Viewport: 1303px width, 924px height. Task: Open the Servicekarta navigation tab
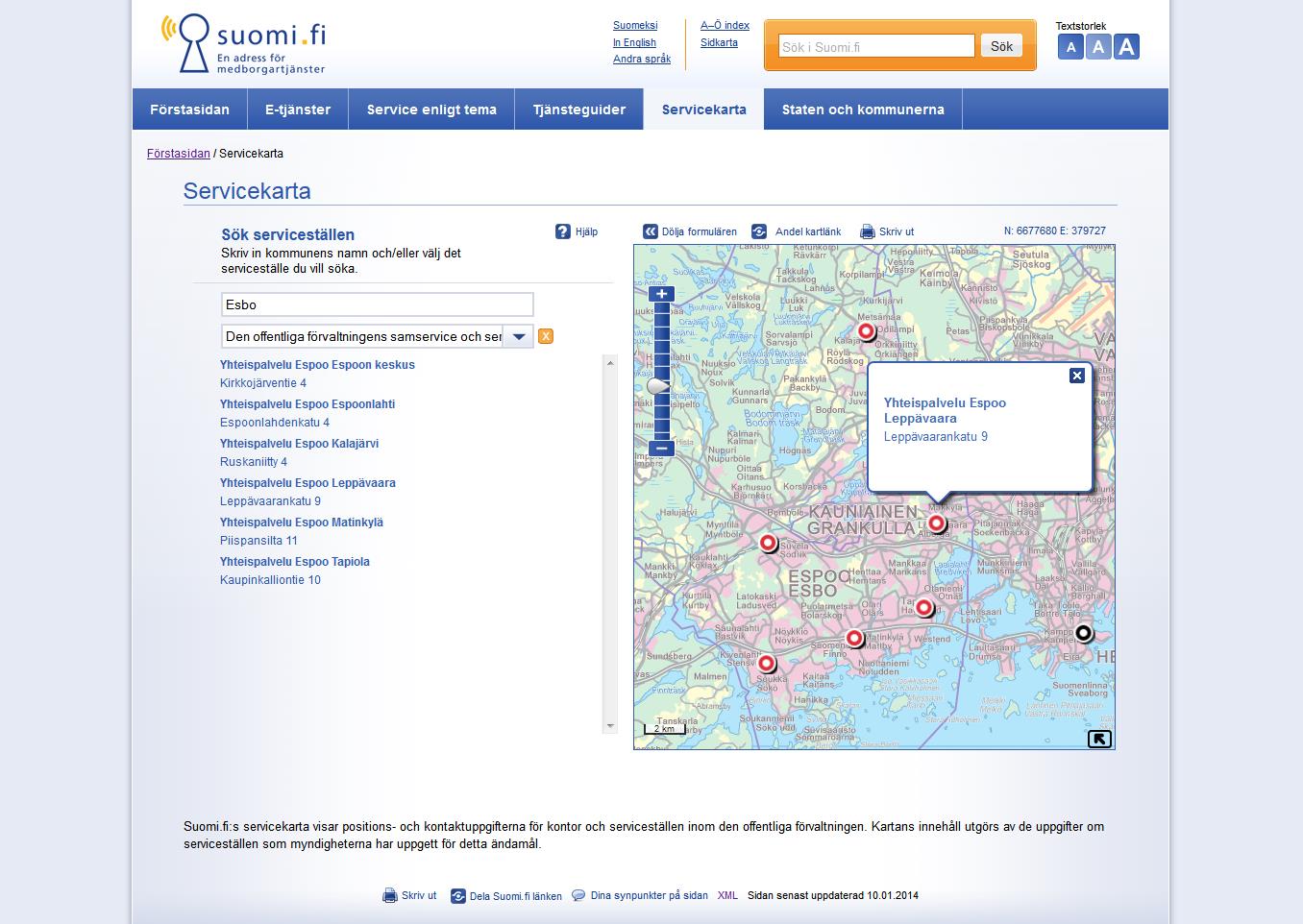coord(704,109)
